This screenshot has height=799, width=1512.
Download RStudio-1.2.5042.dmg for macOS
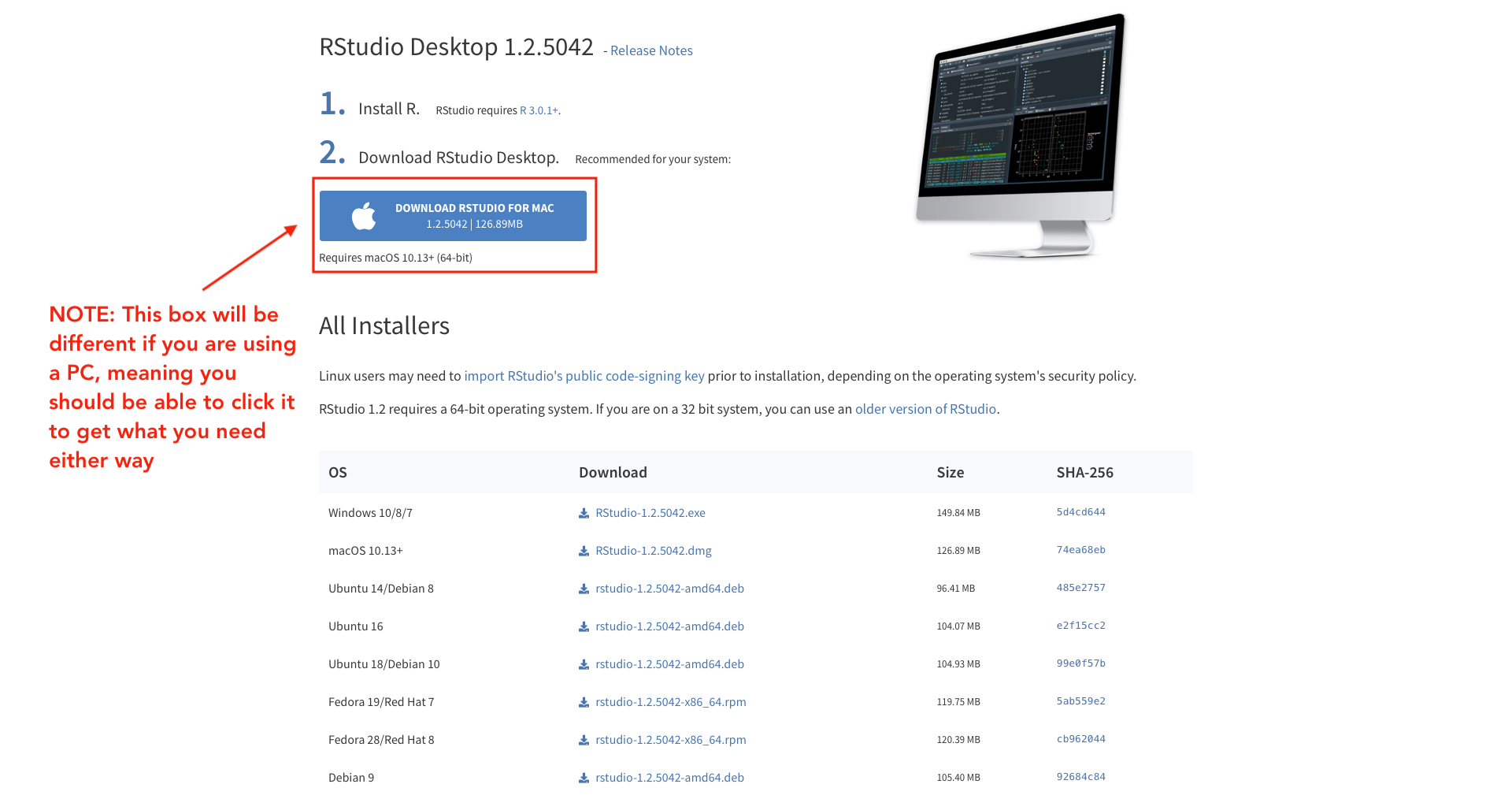654,551
